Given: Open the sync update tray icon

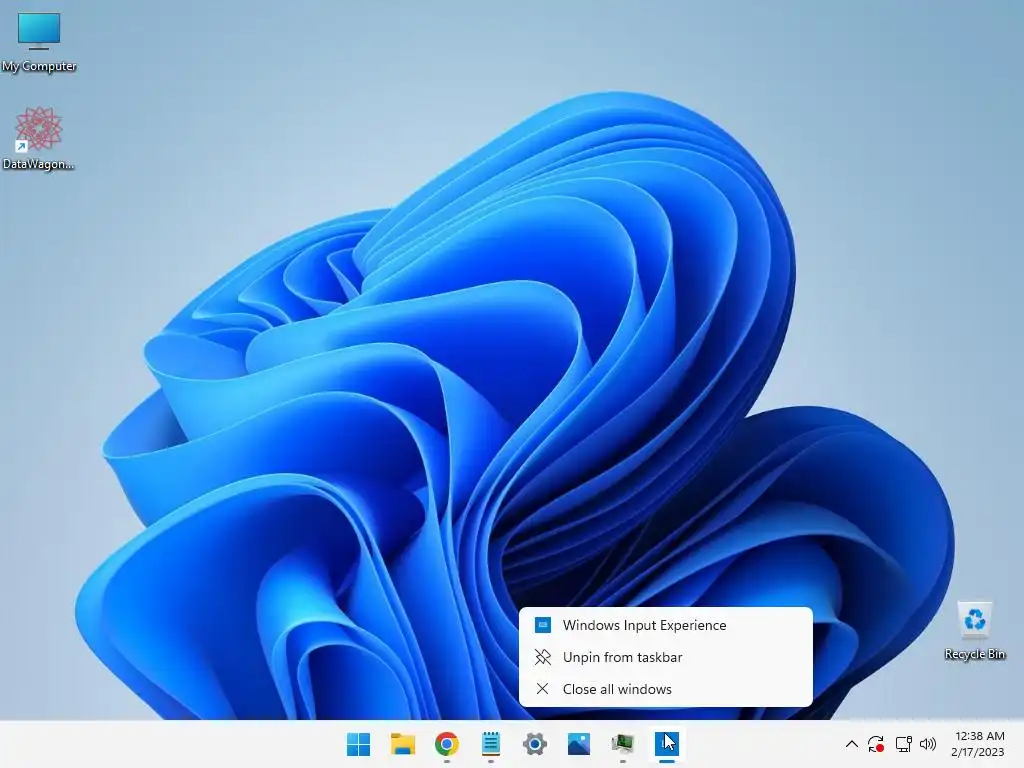Looking at the screenshot, I should tap(876, 744).
